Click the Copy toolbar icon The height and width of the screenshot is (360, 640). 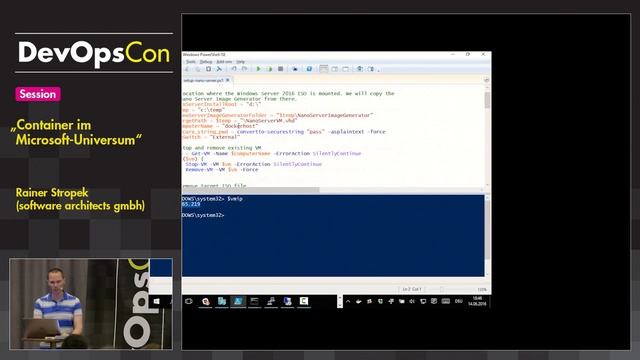point(198,69)
